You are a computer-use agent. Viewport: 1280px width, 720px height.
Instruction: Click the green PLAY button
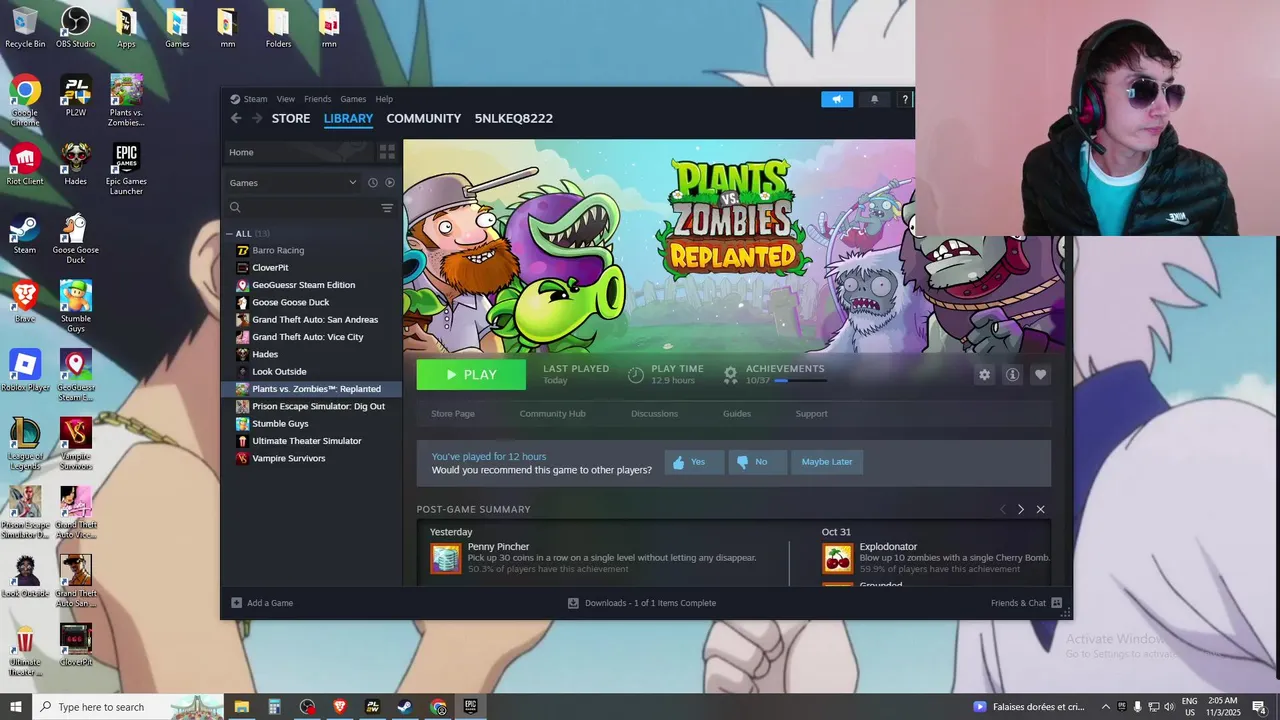[x=471, y=375]
